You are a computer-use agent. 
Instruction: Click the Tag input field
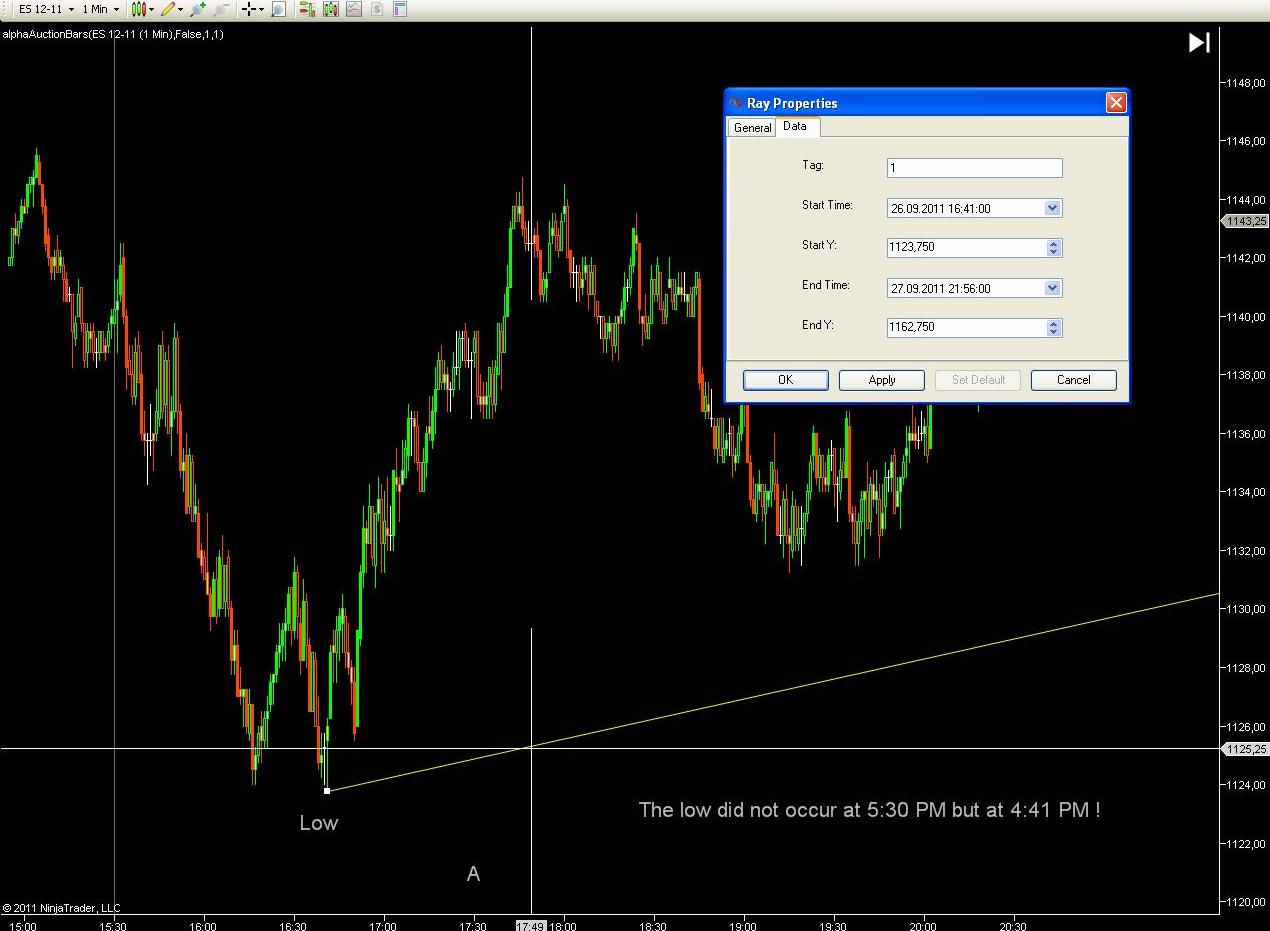pos(974,168)
